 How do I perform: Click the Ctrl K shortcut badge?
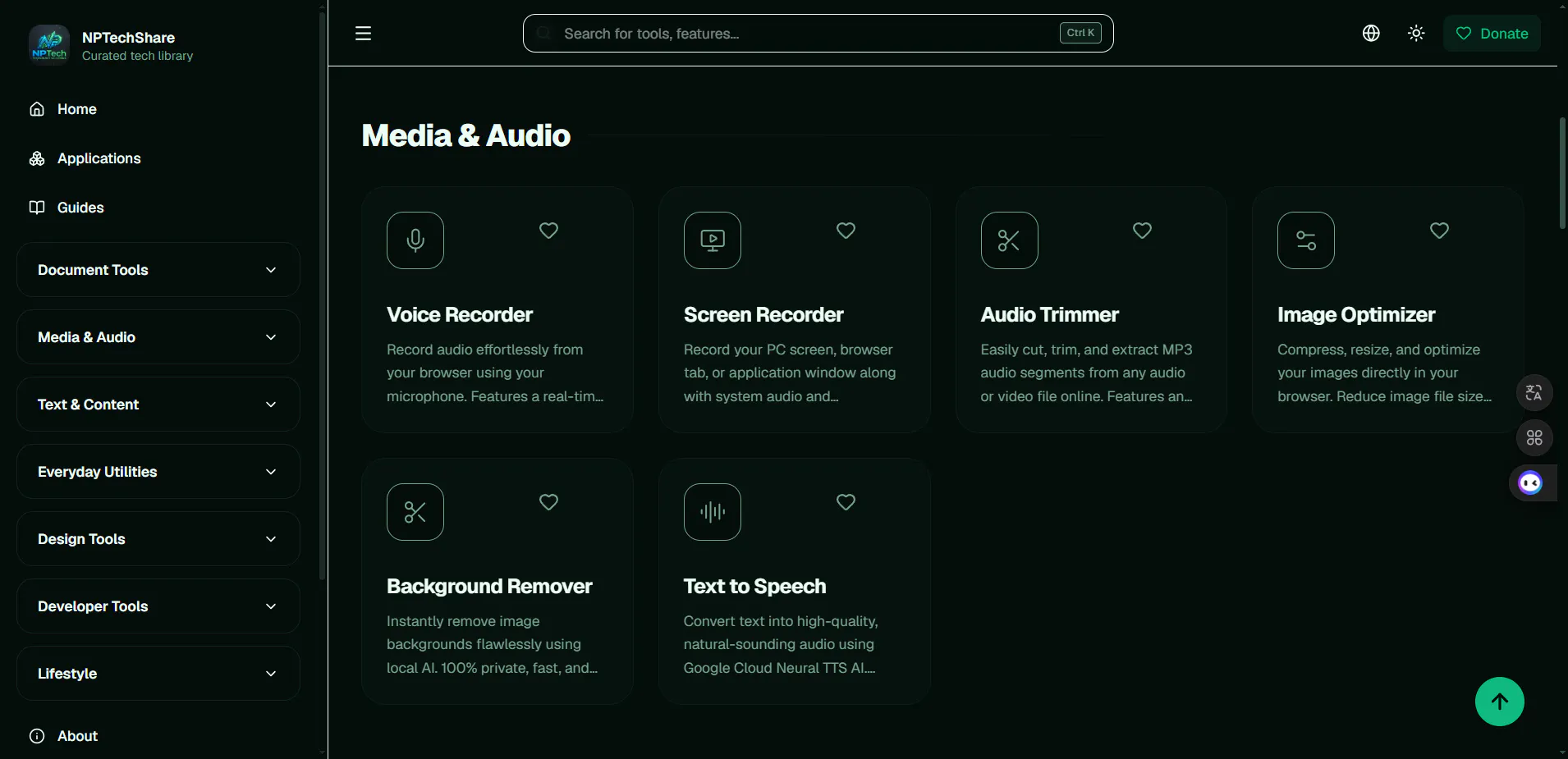(x=1080, y=33)
